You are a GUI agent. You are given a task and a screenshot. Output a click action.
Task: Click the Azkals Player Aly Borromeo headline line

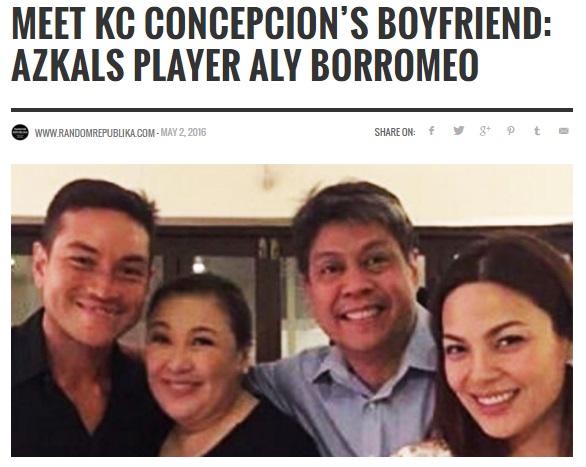click(x=245, y=64)
